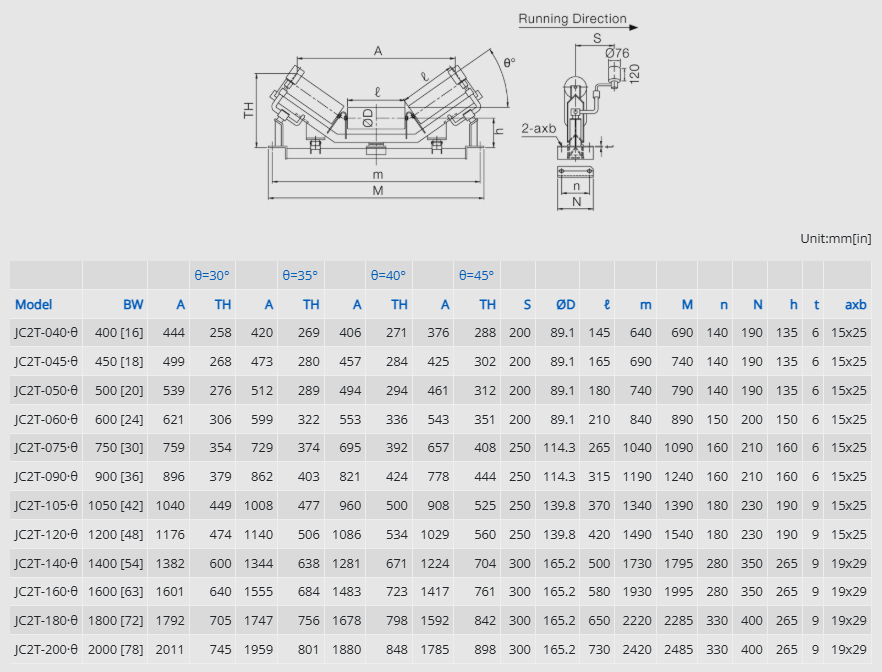Screen dimensions: 882x672
Task: Click the Ø76 dimension label in diagram
Action: [617, 53]
